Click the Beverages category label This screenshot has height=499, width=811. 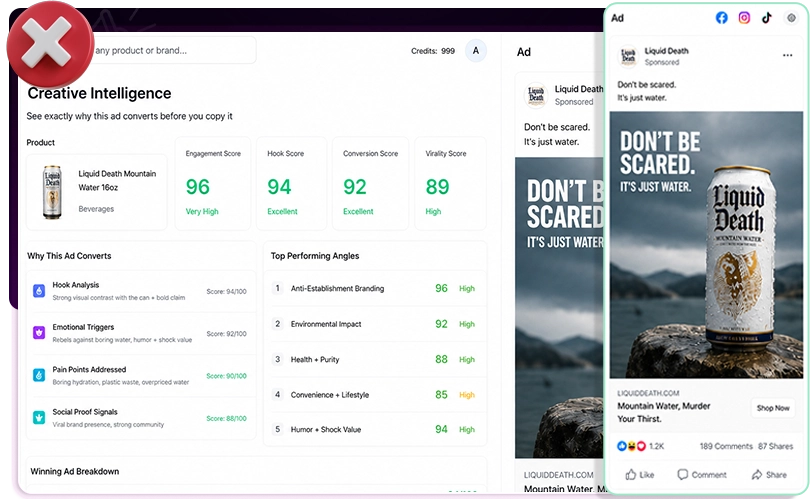point(96,209)
